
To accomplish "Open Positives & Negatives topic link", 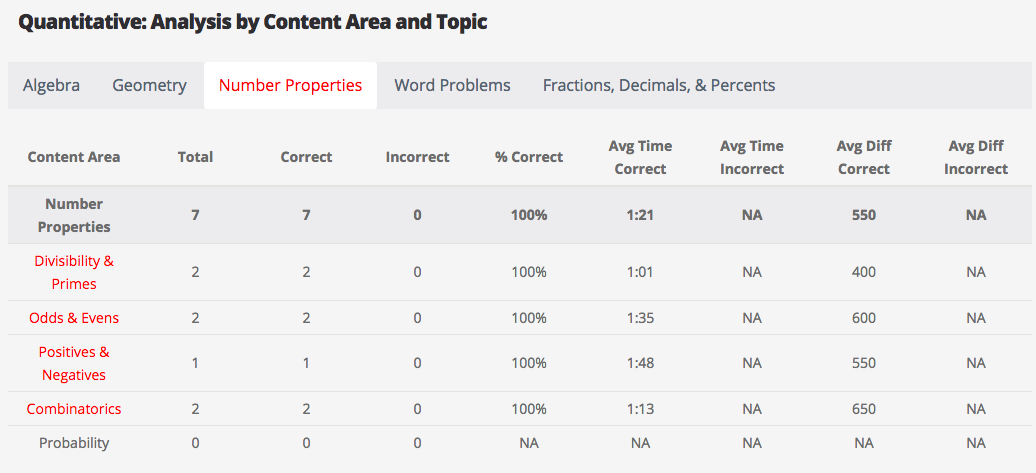I will [x=74, y=363].
